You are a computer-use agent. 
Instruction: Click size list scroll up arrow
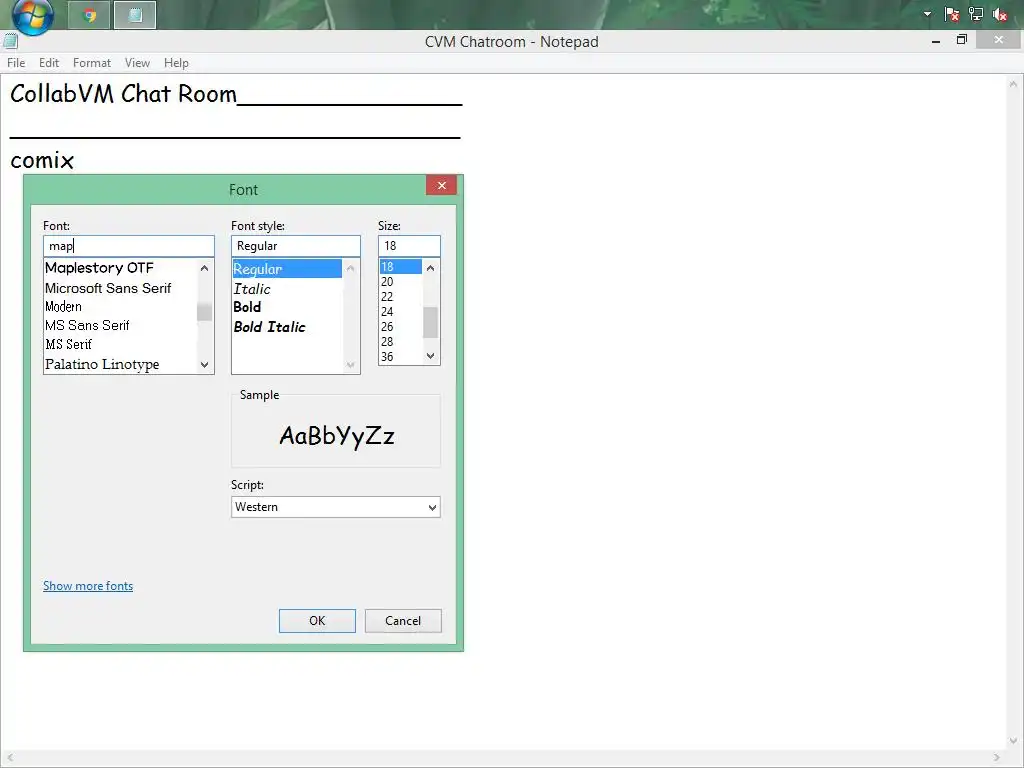(x=430, y=268)
